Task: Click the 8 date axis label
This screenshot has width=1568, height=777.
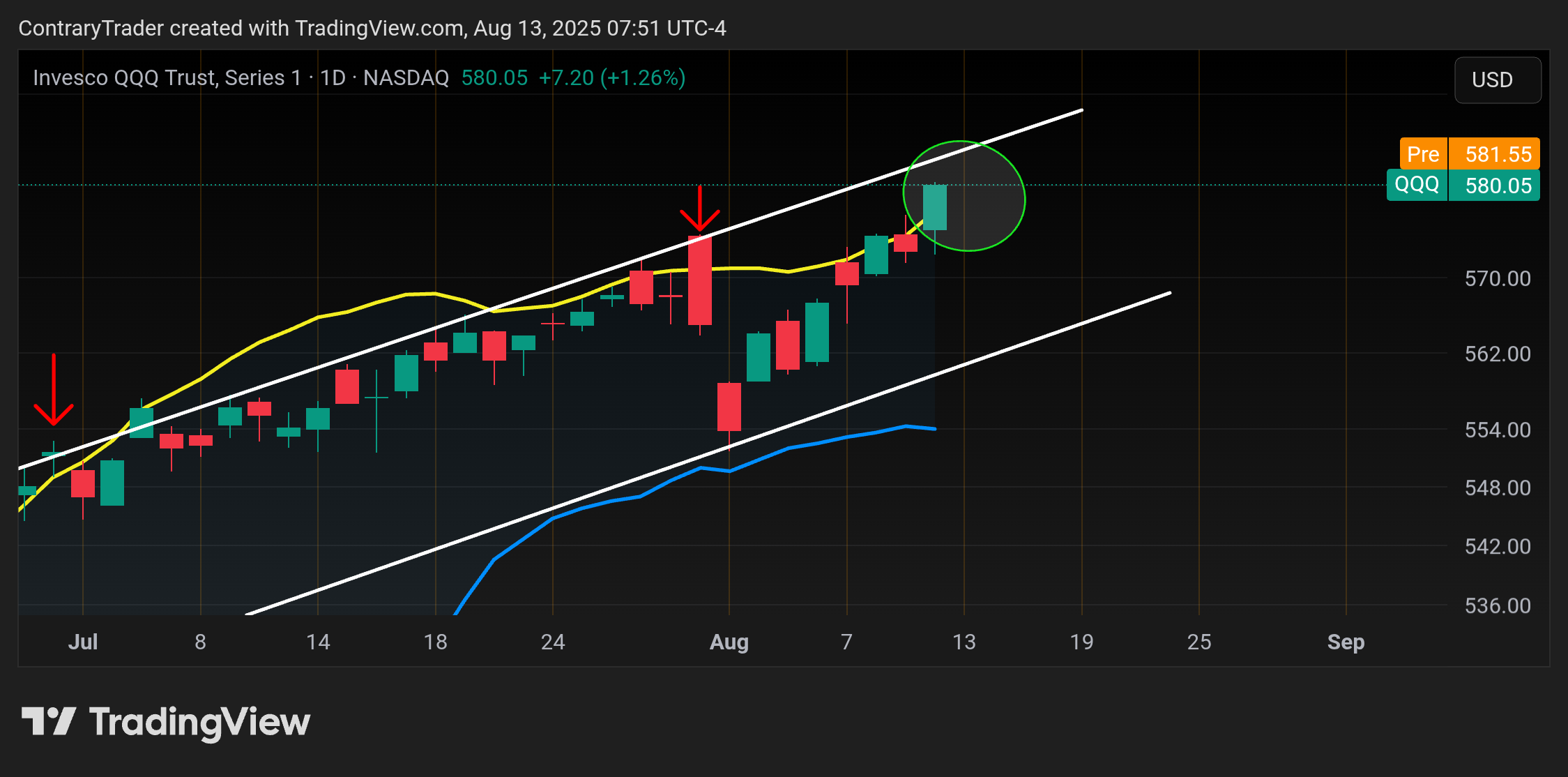Action: (x=201, y=642)
